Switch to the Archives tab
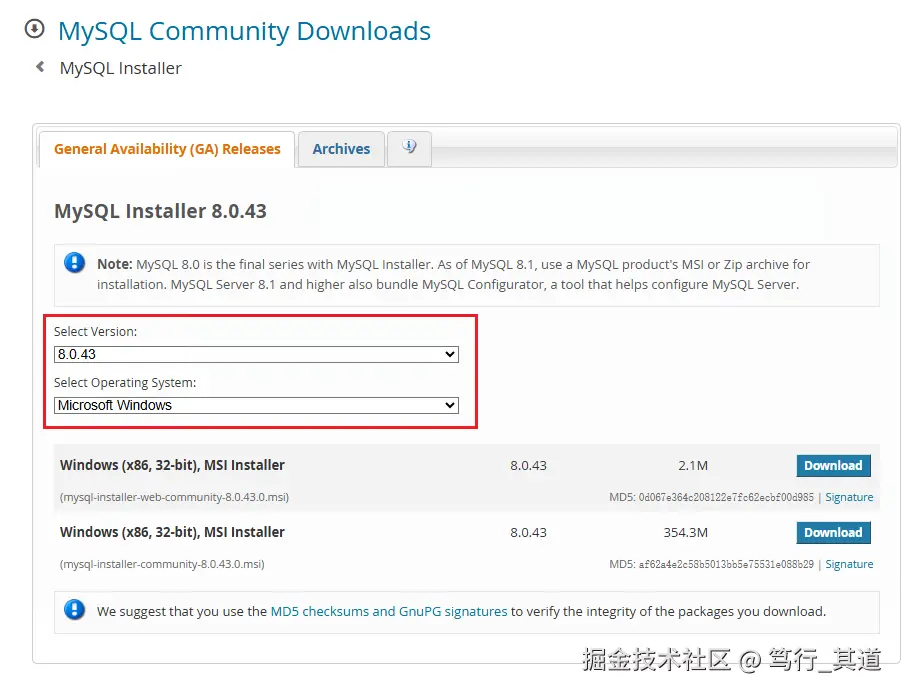This screenshot has width=902, height=694. click(x=341, y=149)
